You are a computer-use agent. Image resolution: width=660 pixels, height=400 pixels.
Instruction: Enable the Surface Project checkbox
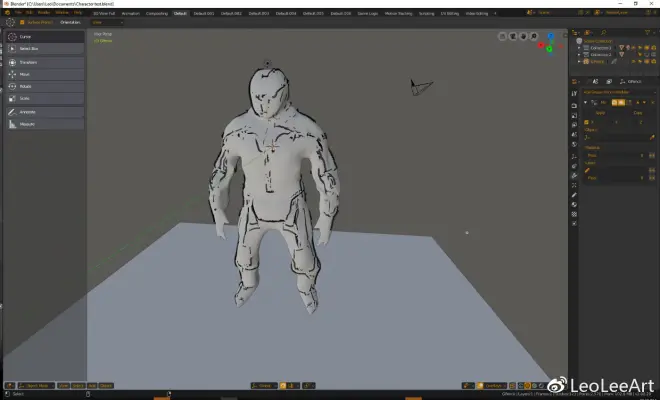(22, 22)
